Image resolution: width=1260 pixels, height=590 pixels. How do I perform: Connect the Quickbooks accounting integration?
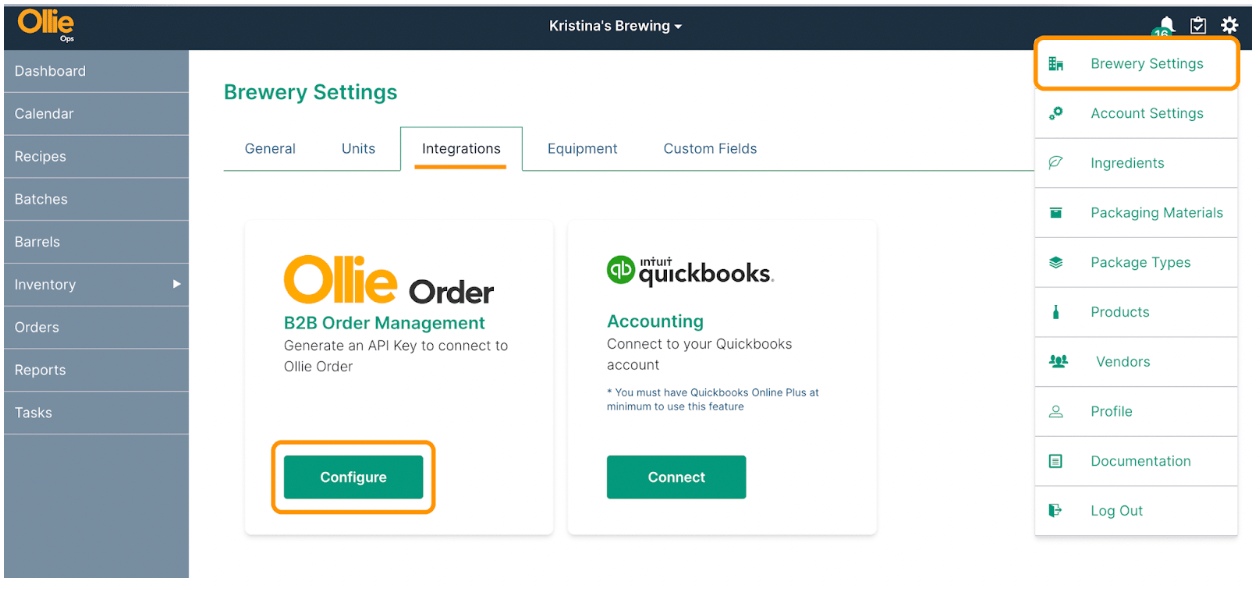click(676, 477)
